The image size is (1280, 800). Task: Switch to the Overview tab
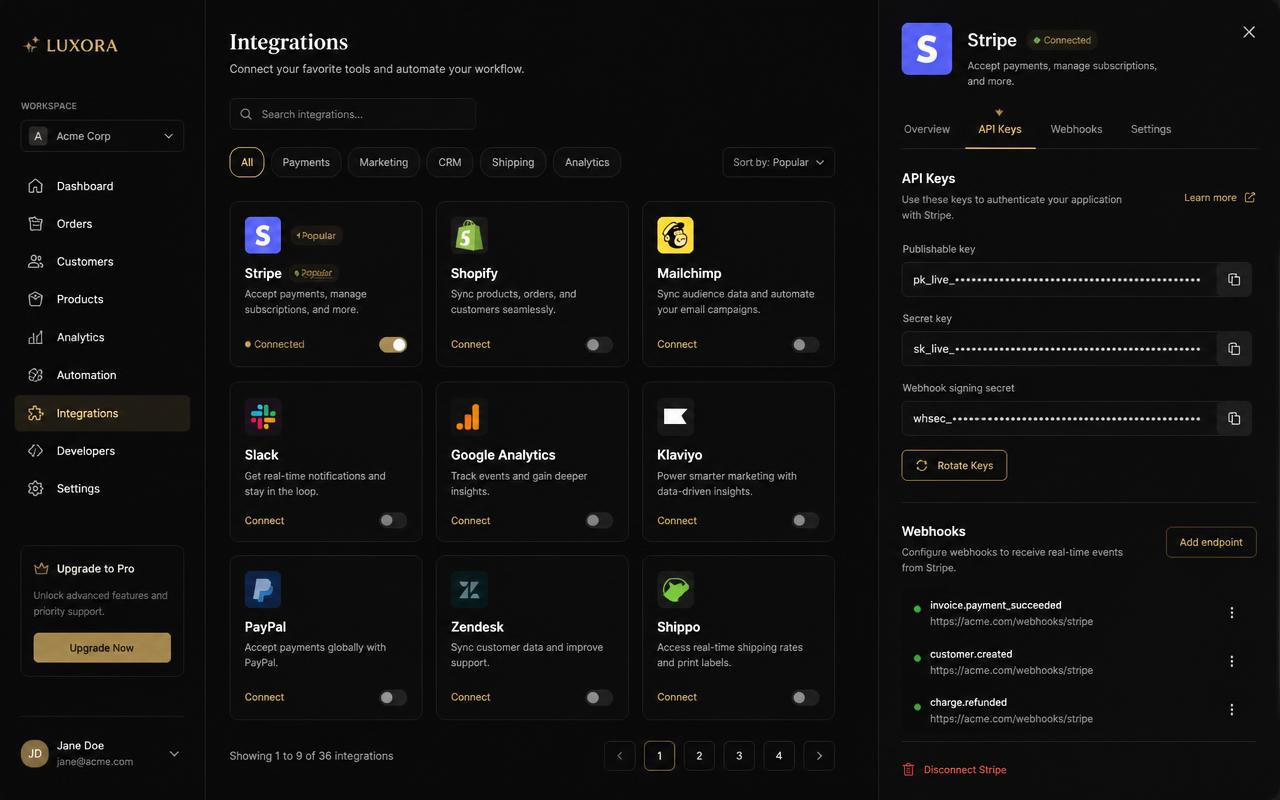point(927,129)
